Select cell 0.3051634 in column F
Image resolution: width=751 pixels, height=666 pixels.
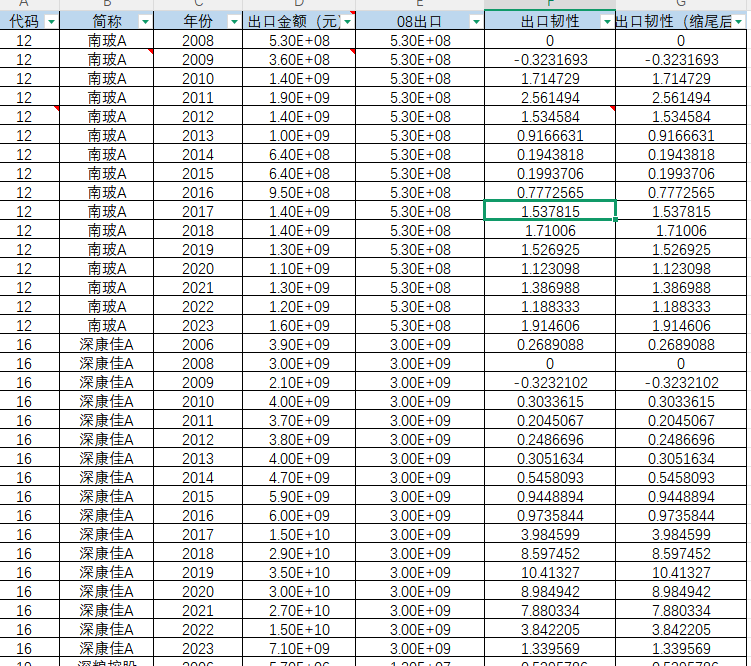(550, 458)
